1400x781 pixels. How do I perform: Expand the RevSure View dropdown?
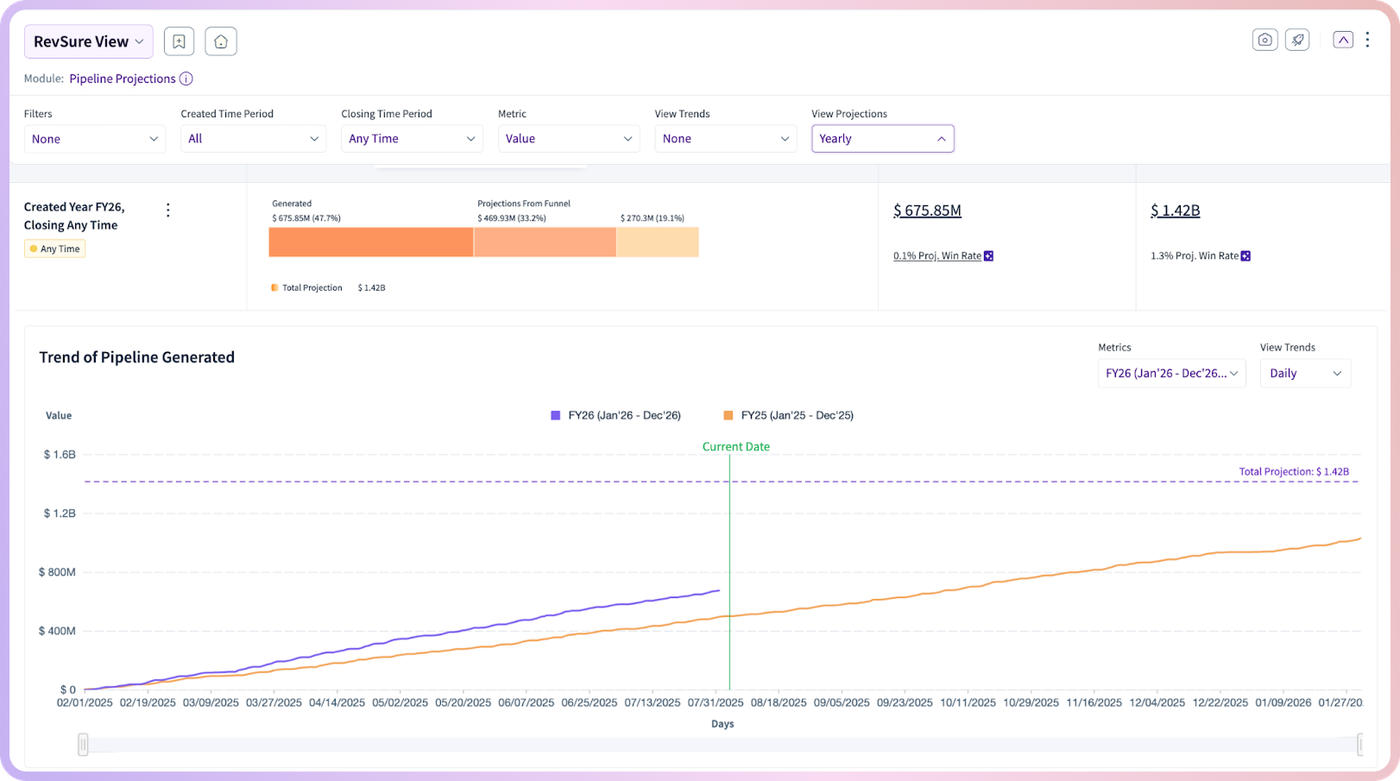(89, 41)
